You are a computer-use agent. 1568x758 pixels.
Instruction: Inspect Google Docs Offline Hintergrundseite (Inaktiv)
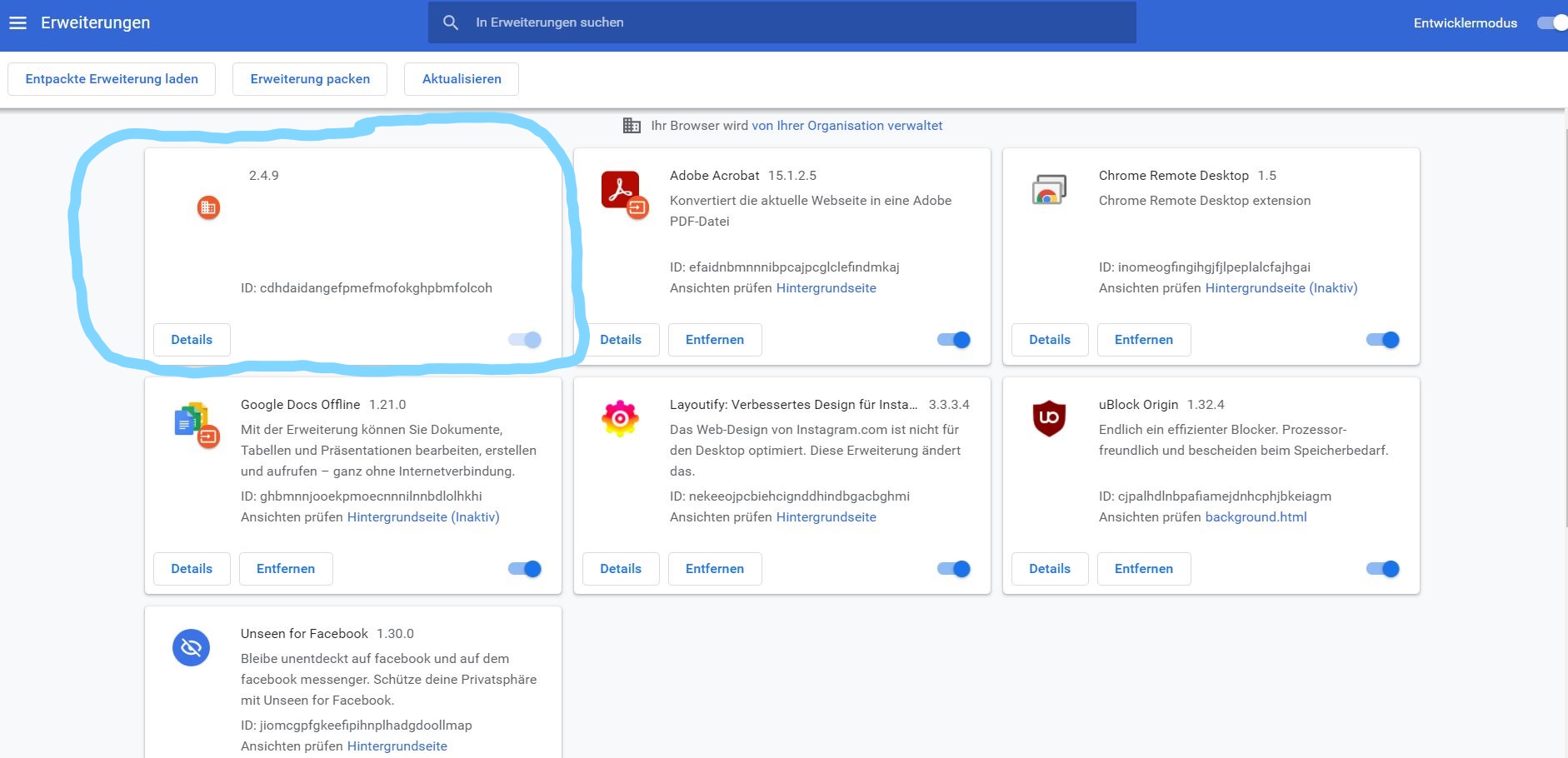click(423, 517)
